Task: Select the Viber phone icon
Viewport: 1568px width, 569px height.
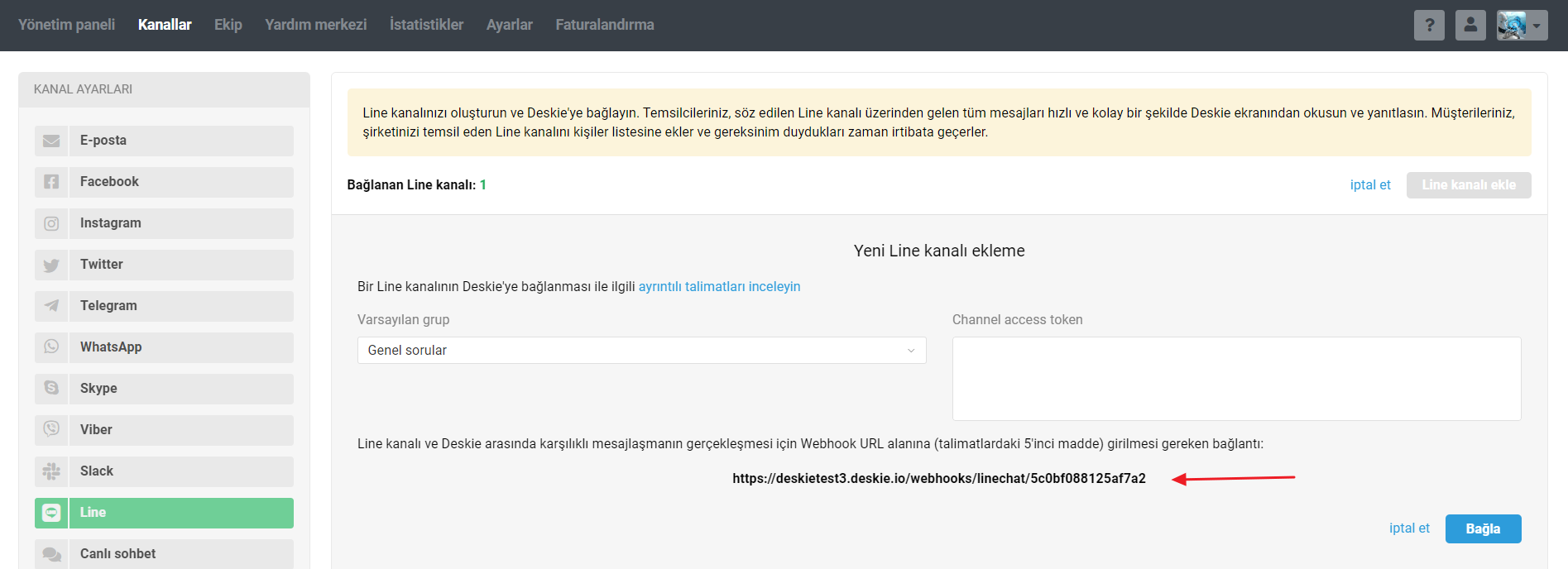Action: [x=51, y=430]
